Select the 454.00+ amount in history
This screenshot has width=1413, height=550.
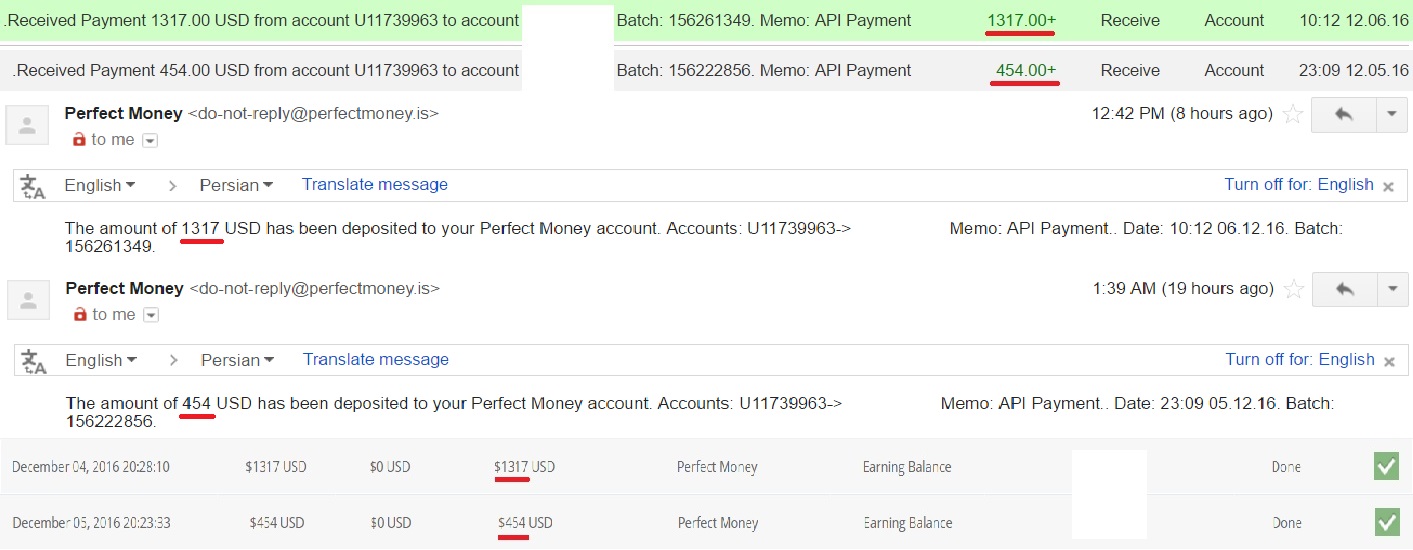pos(1026,70)
